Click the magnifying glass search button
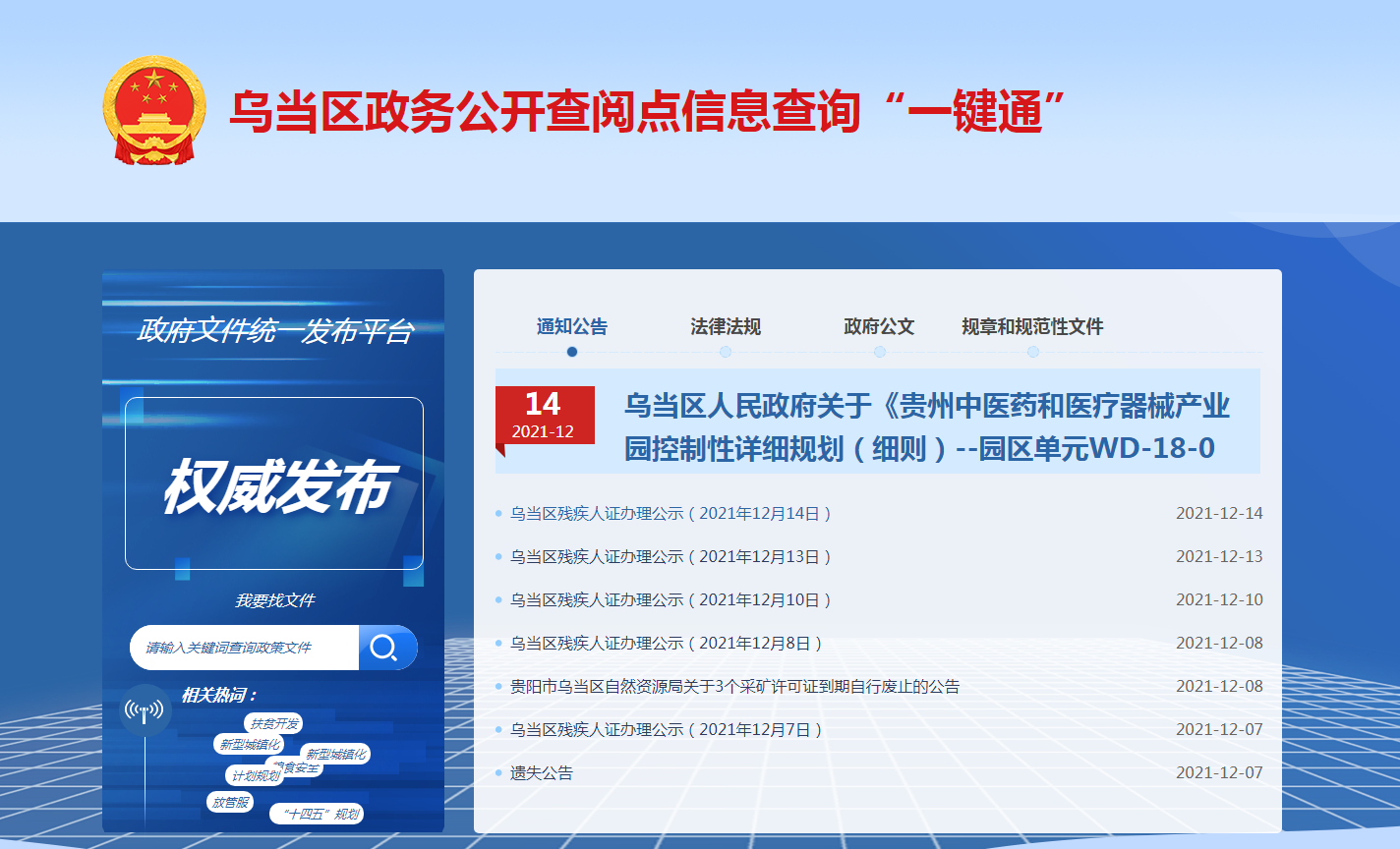Screen dimensions: 1400x849 [386, 648]
